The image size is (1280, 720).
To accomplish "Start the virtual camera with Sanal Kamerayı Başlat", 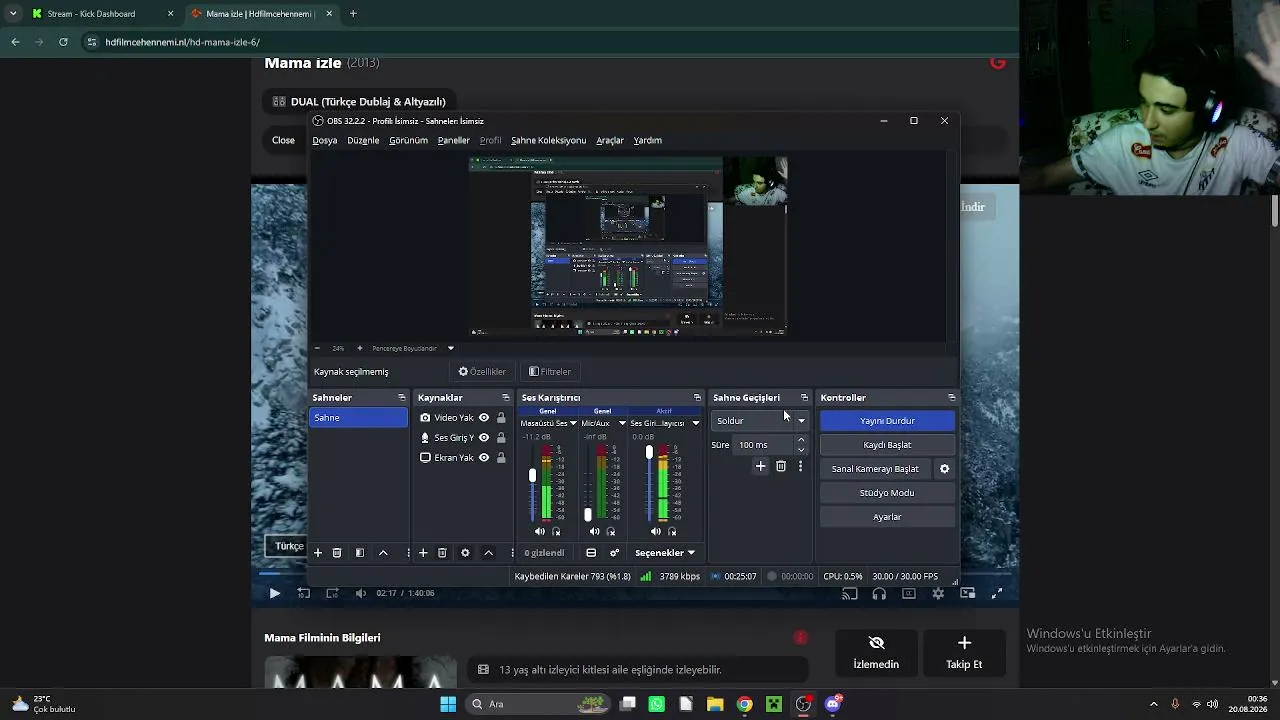I will pyautogui.click(x=875, y=469).
